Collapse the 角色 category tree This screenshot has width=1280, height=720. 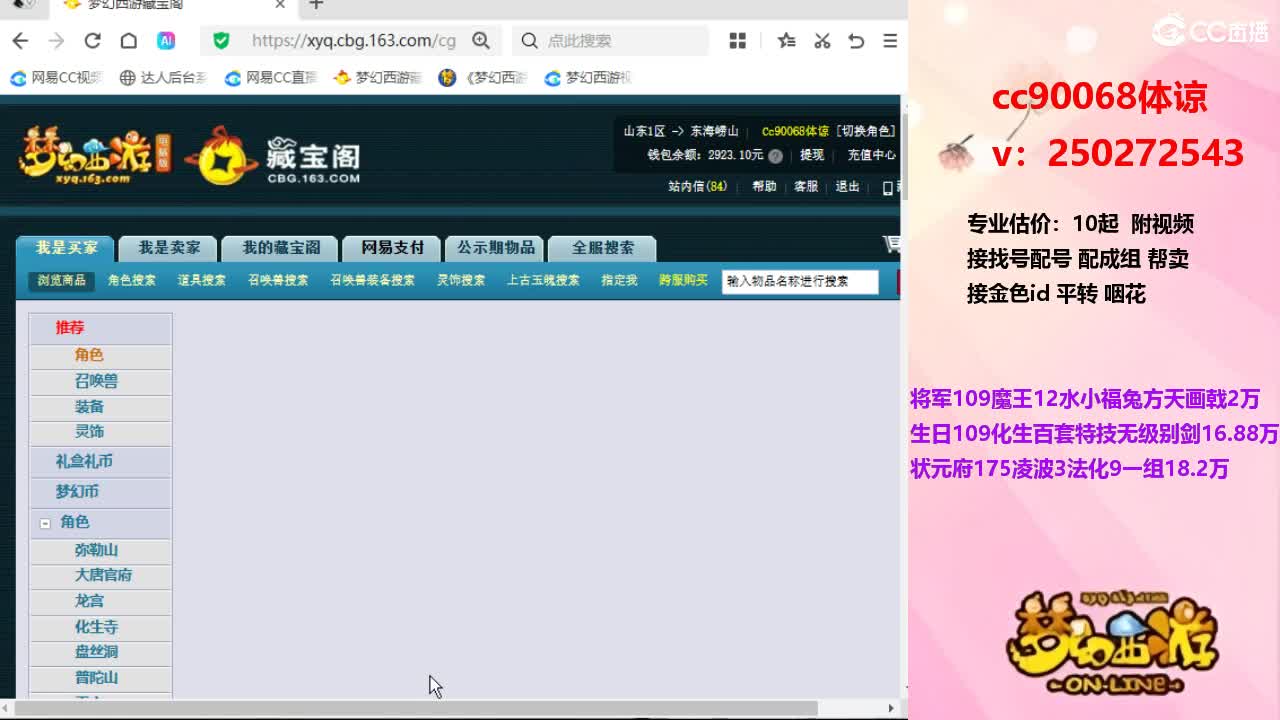(45, 523)
